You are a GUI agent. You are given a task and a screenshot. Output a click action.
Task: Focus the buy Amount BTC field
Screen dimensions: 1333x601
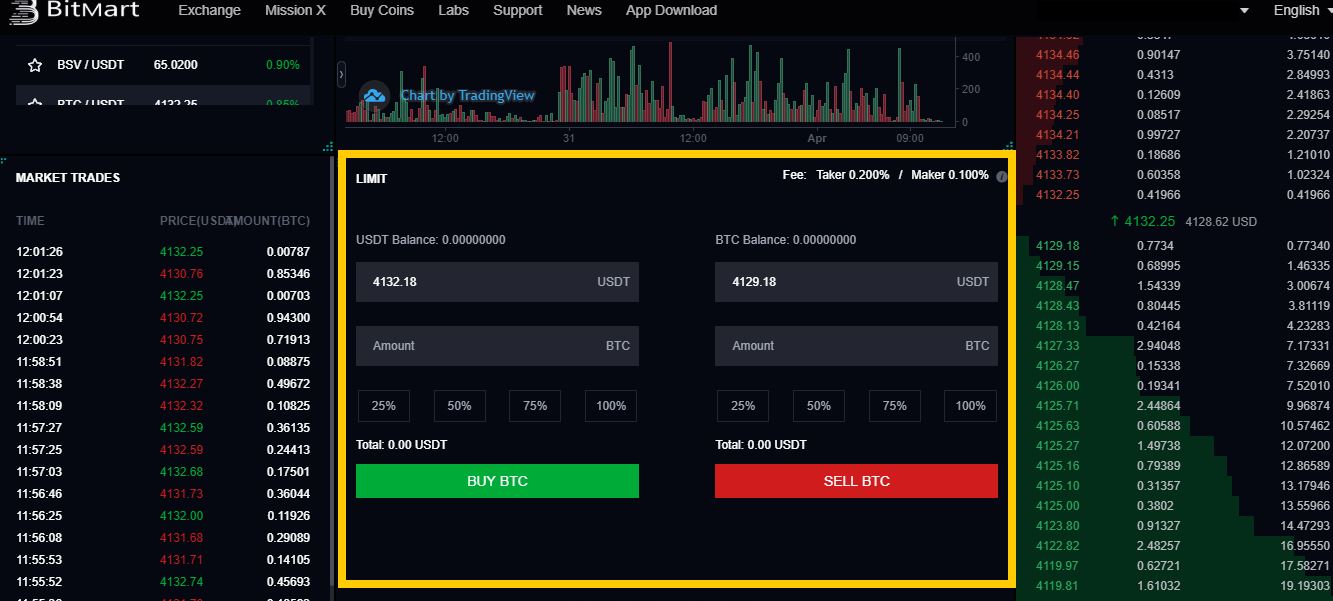pos(497,346)
